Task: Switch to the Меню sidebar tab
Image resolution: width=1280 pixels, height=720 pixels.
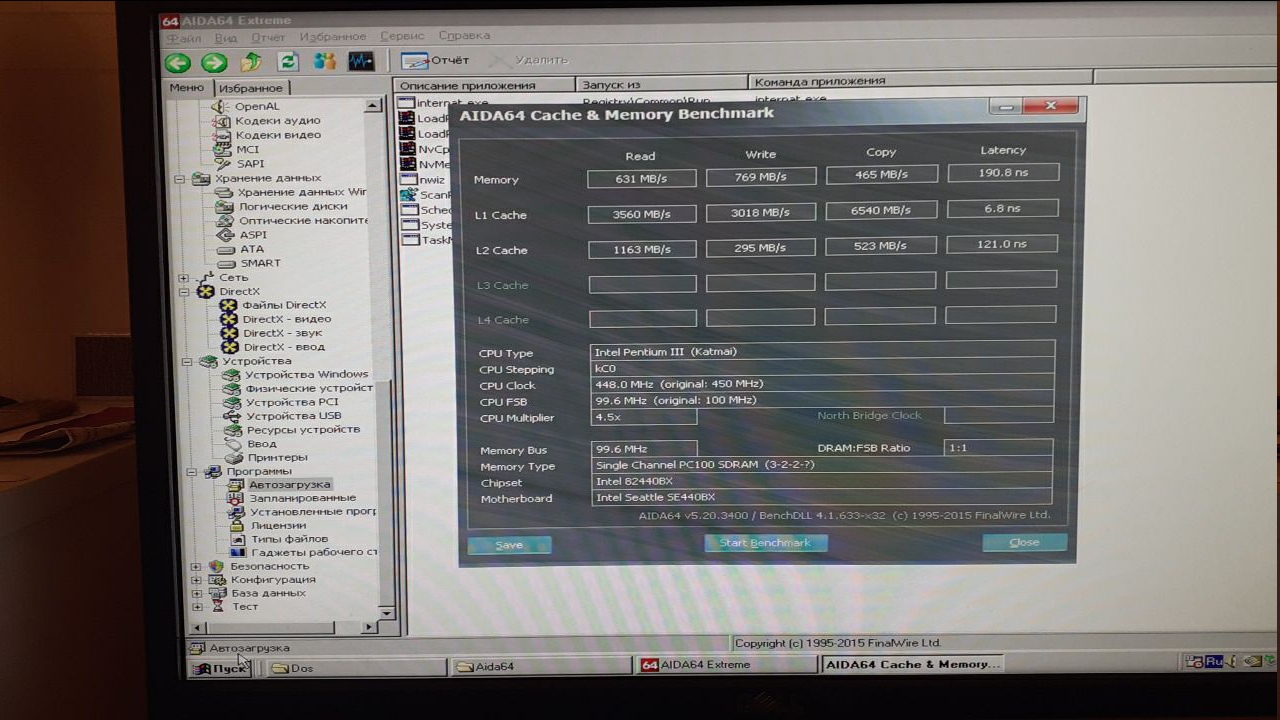Action: 187,87
